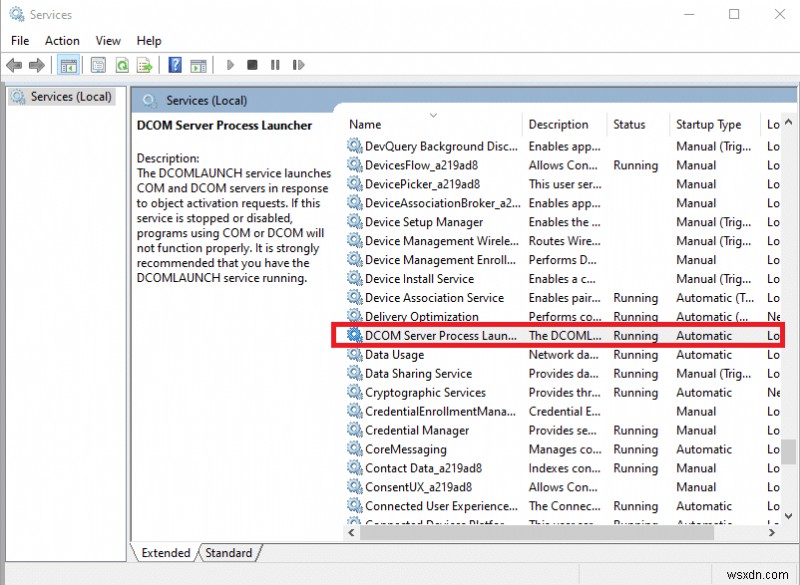Click Services app icon in title bar
Viewport: 800px width, 585px height.
coord(17,14)
